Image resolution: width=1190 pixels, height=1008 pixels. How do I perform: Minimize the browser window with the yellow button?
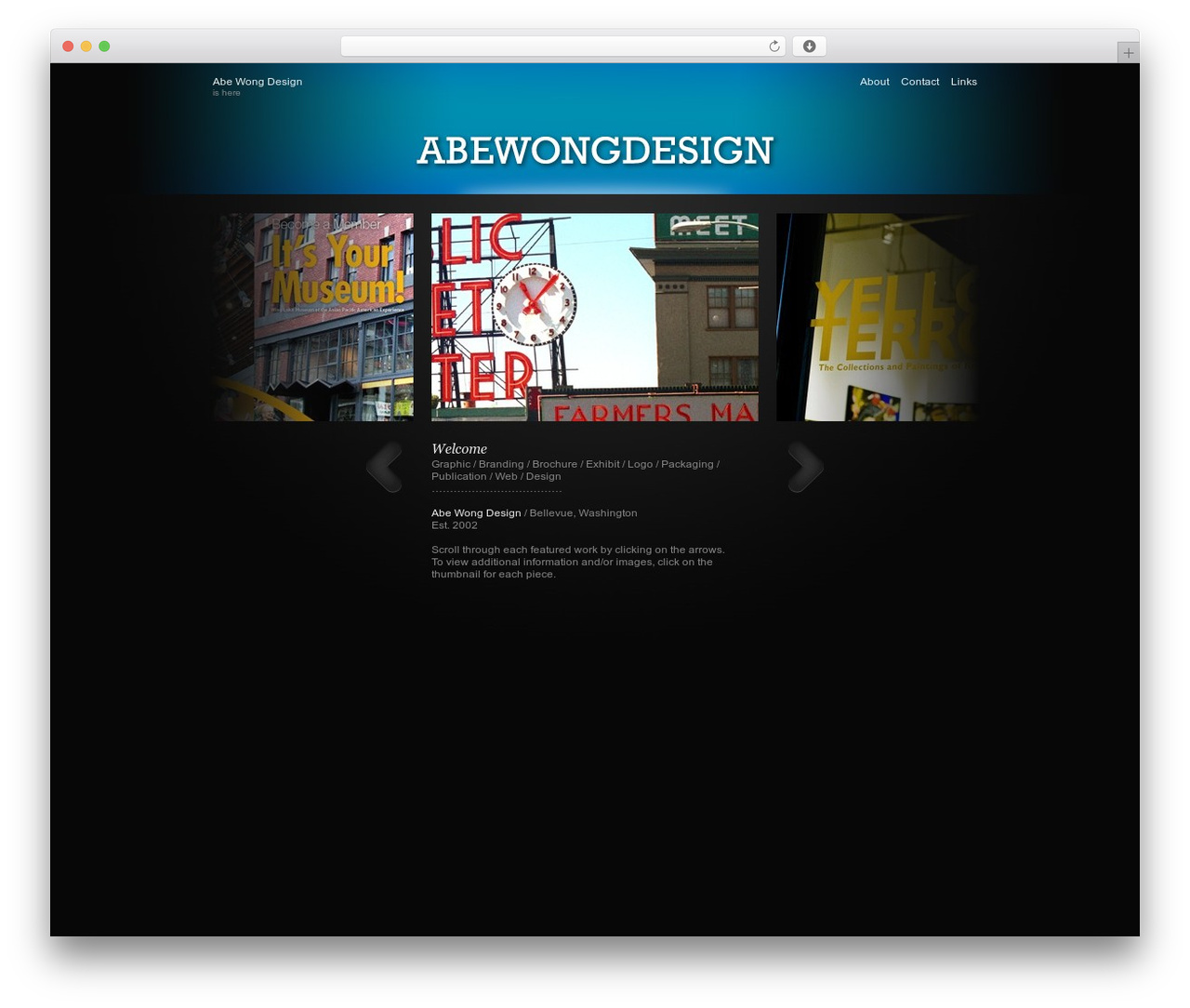[x=86, y=46]
